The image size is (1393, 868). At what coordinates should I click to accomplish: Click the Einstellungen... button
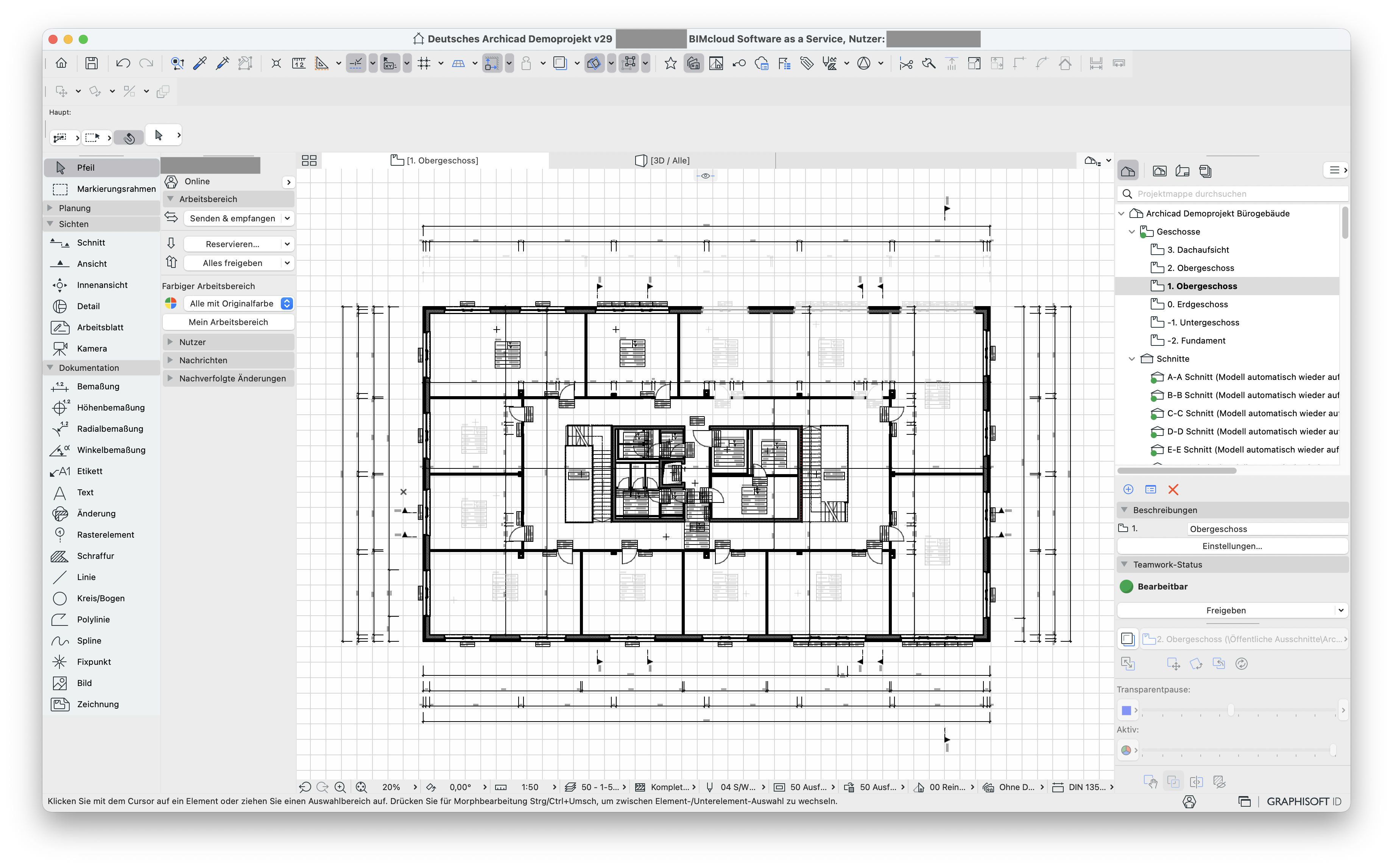pos(1232,546)
